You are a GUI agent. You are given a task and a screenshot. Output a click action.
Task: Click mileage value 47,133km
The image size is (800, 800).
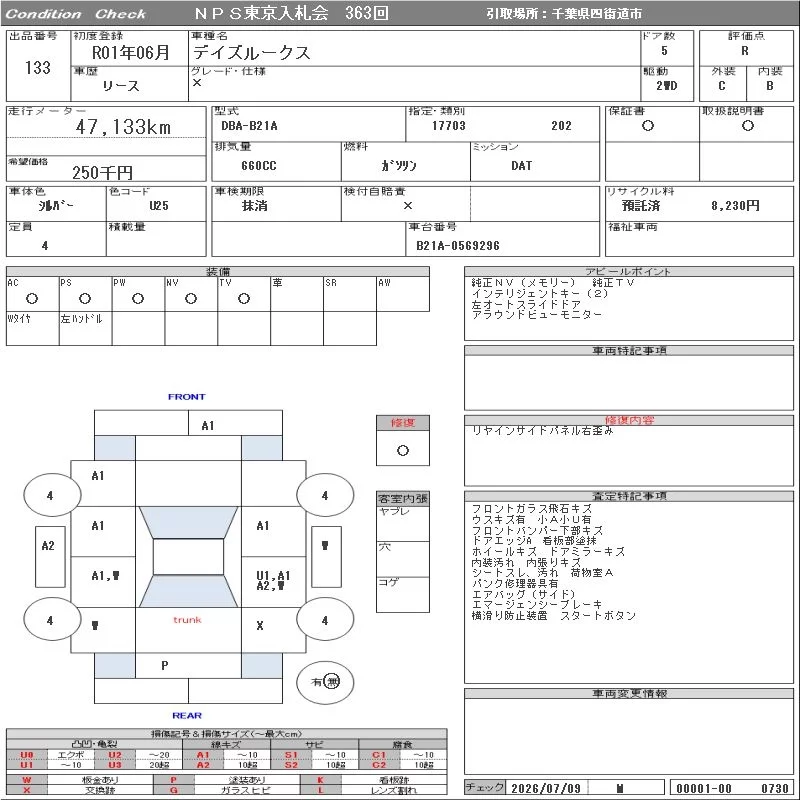click(123, 127)
